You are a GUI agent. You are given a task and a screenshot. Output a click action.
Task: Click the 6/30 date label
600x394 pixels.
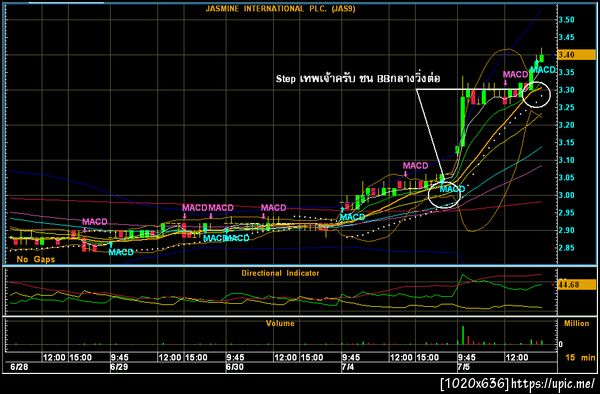click(x=234, y=367)
